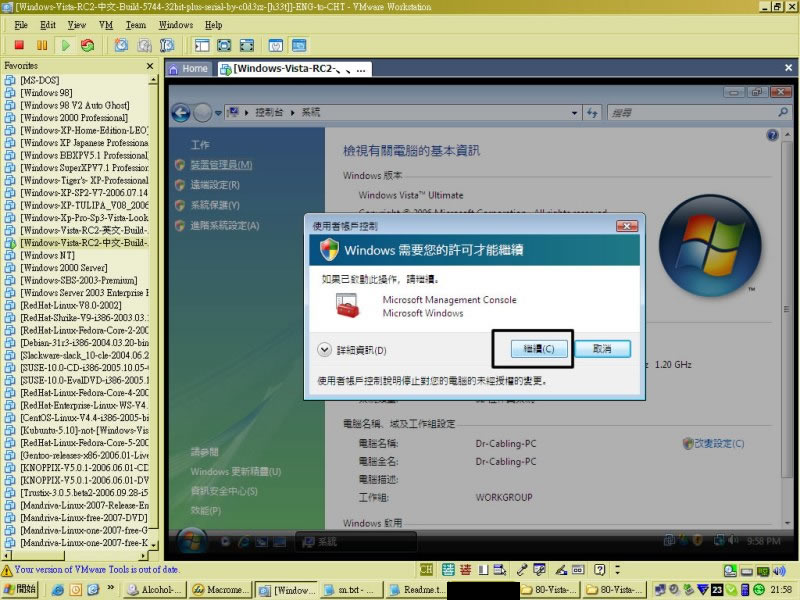Viewport: 800px width, 600px height.
Task: Click the Reset VM toolbar icon
Action: click(88, 45)
